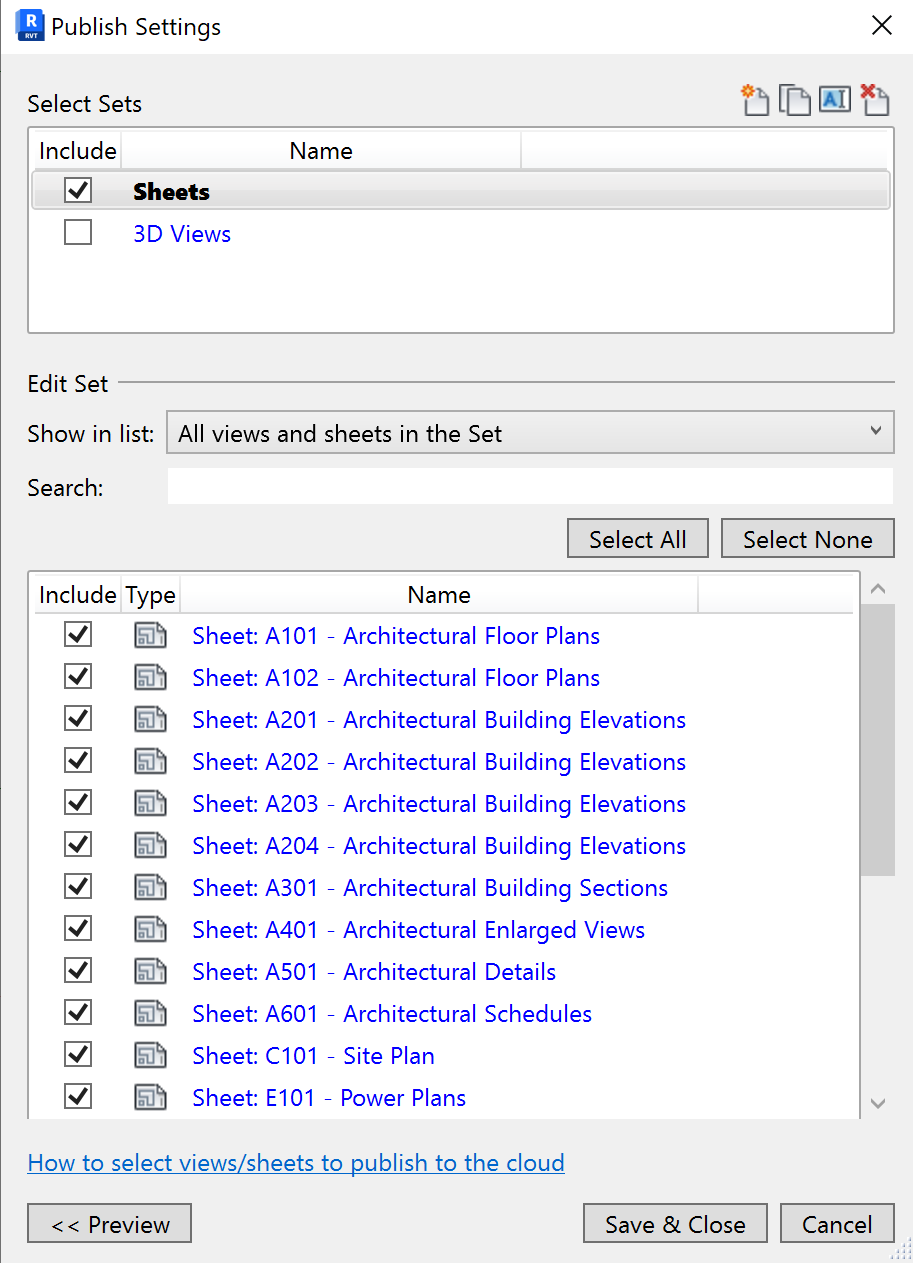Duplicate the selected set
Image resolution: width=913 pixels, height=1263 pixels.
(795, 100)
